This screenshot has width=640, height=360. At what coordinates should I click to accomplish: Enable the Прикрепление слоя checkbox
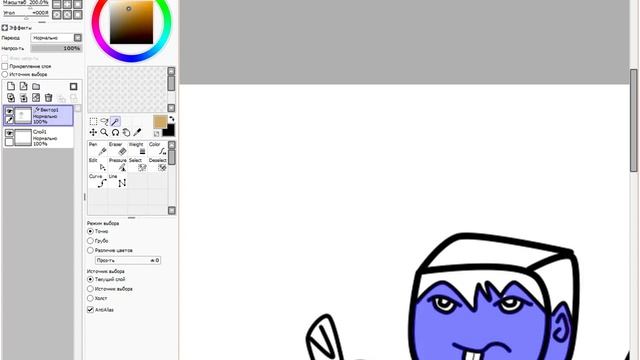coord(5,66)
